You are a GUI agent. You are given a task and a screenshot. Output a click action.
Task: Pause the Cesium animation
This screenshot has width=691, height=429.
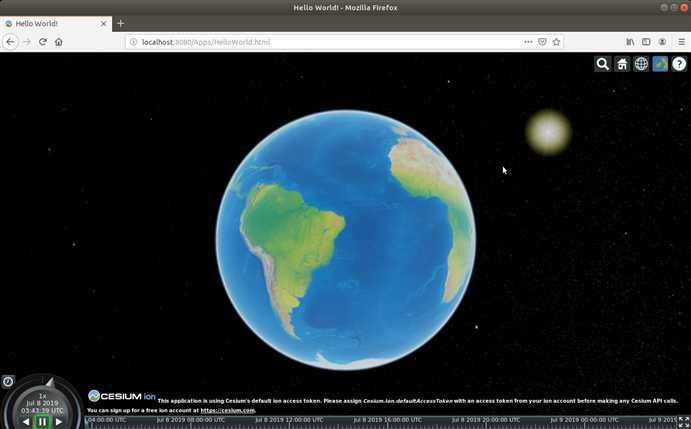click(42, 422)
